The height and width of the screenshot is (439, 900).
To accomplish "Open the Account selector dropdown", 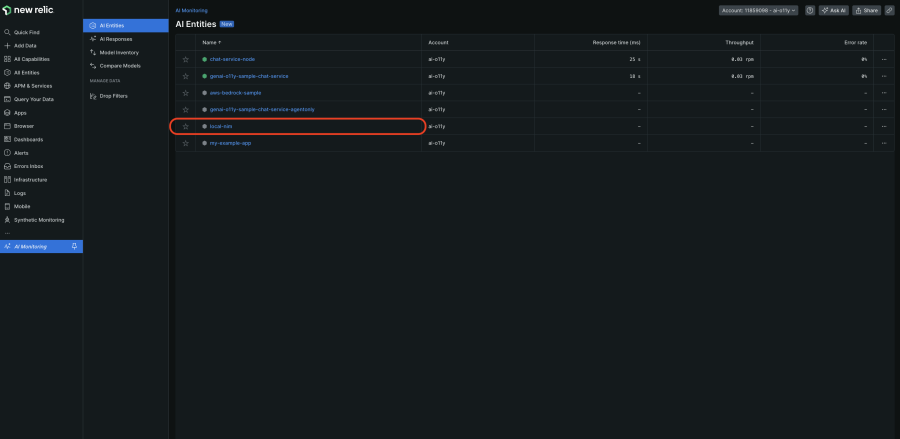I will click(759, 10).
